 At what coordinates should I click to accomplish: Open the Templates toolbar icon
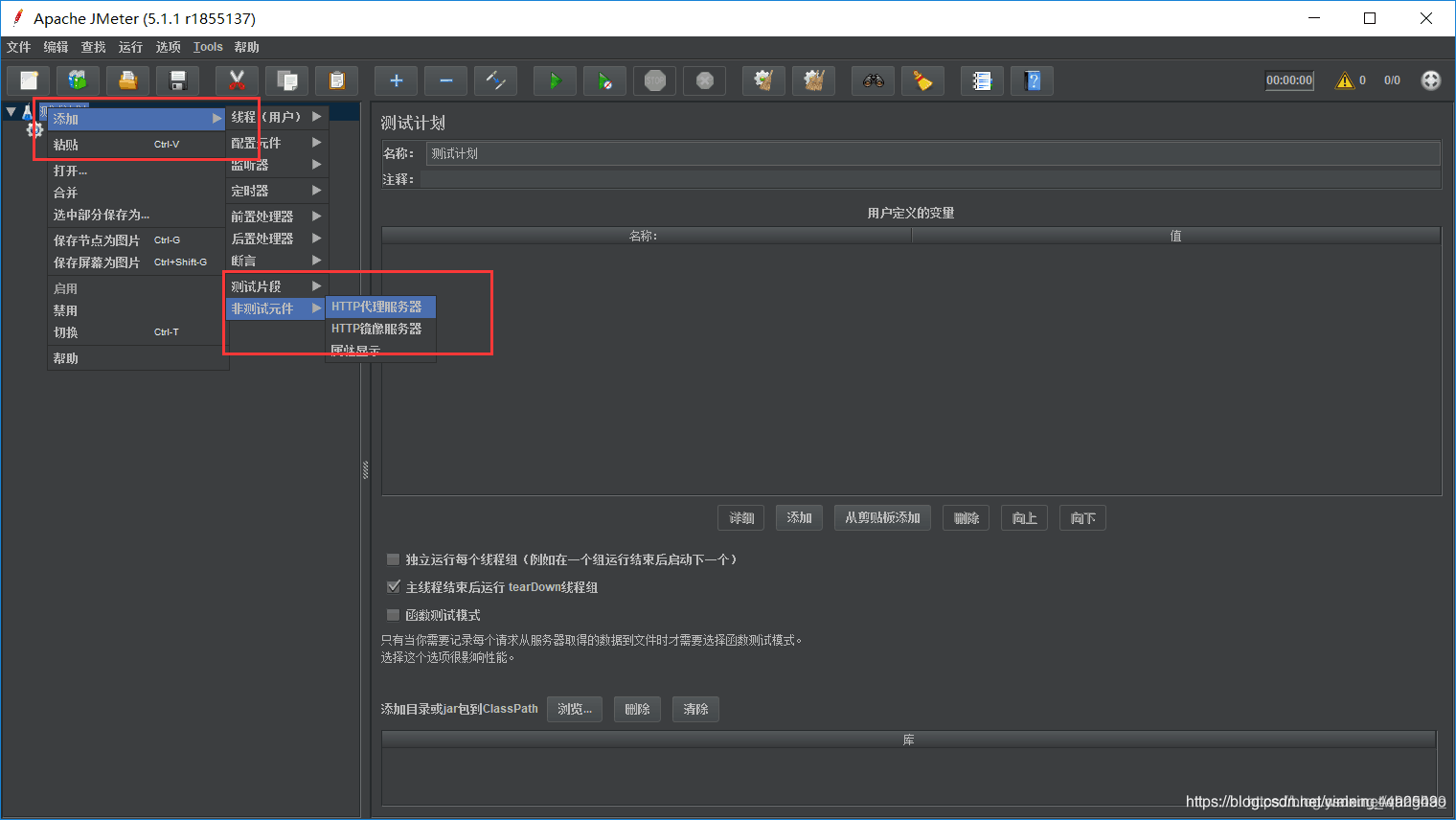pos(79,81)
